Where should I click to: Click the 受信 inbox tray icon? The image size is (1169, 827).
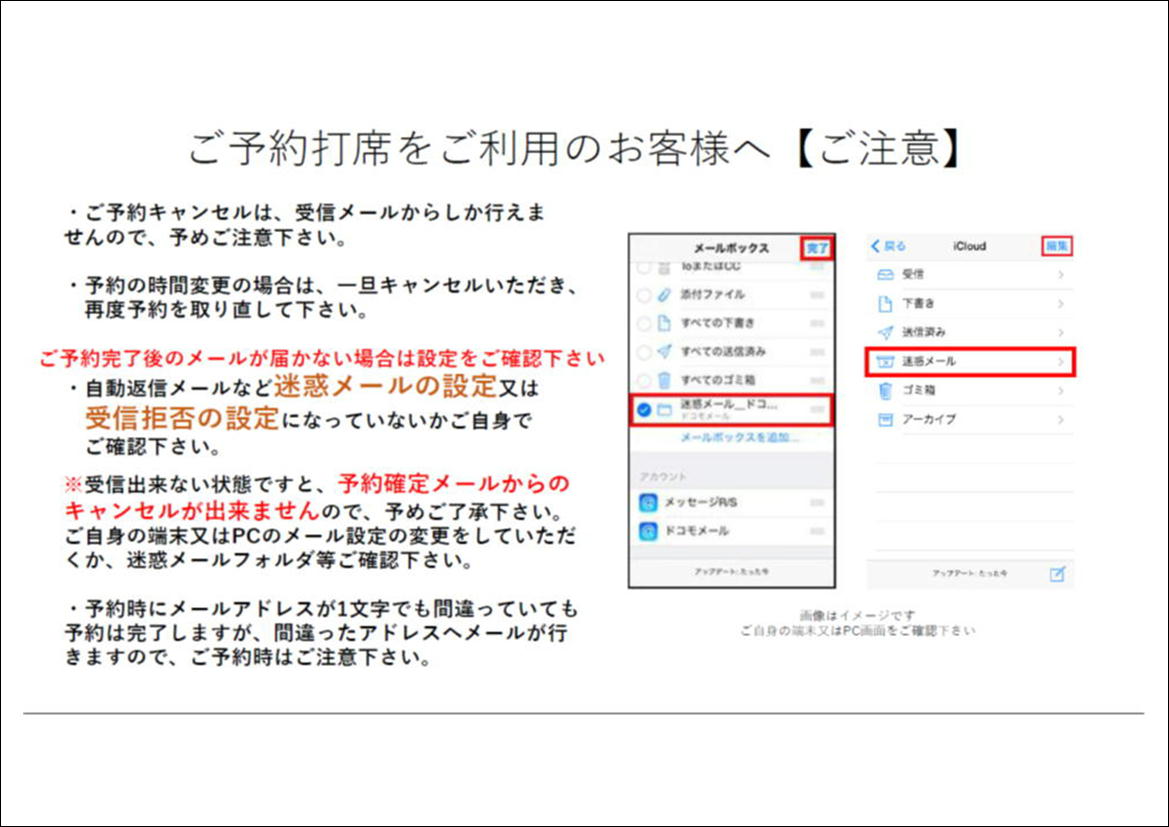[x=885, y=274]
